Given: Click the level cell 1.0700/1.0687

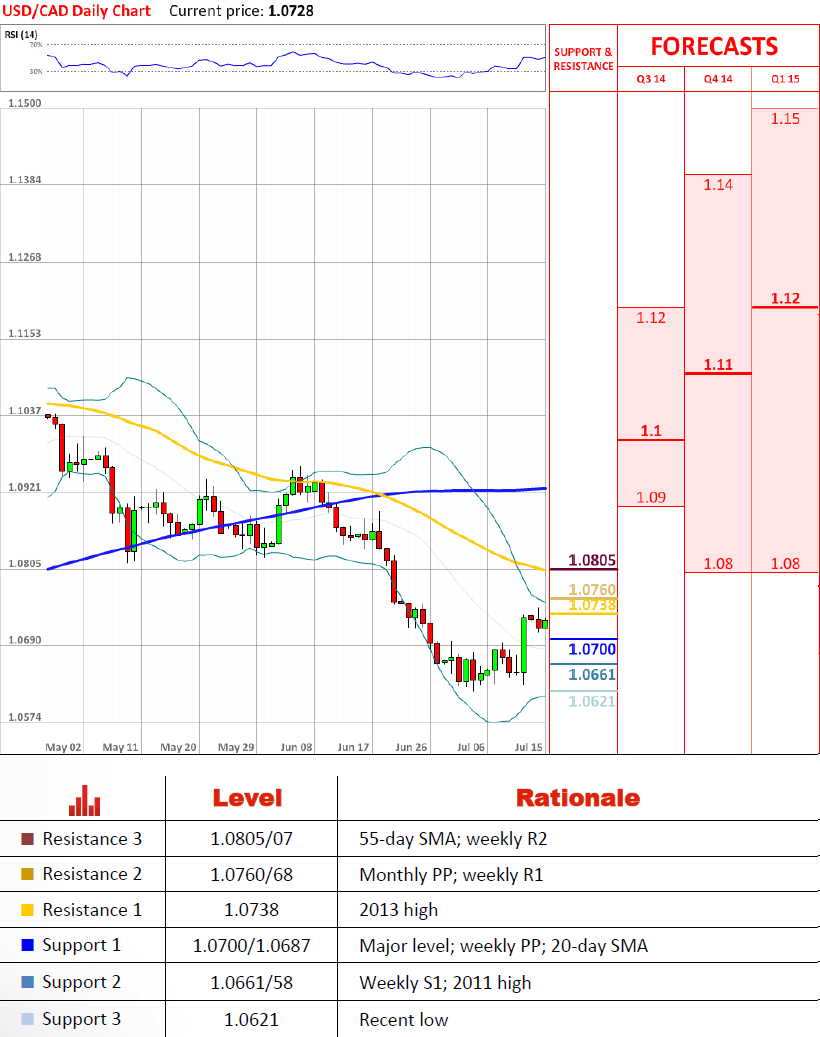Looking at the screenshot, I should [x=251, y=946].
